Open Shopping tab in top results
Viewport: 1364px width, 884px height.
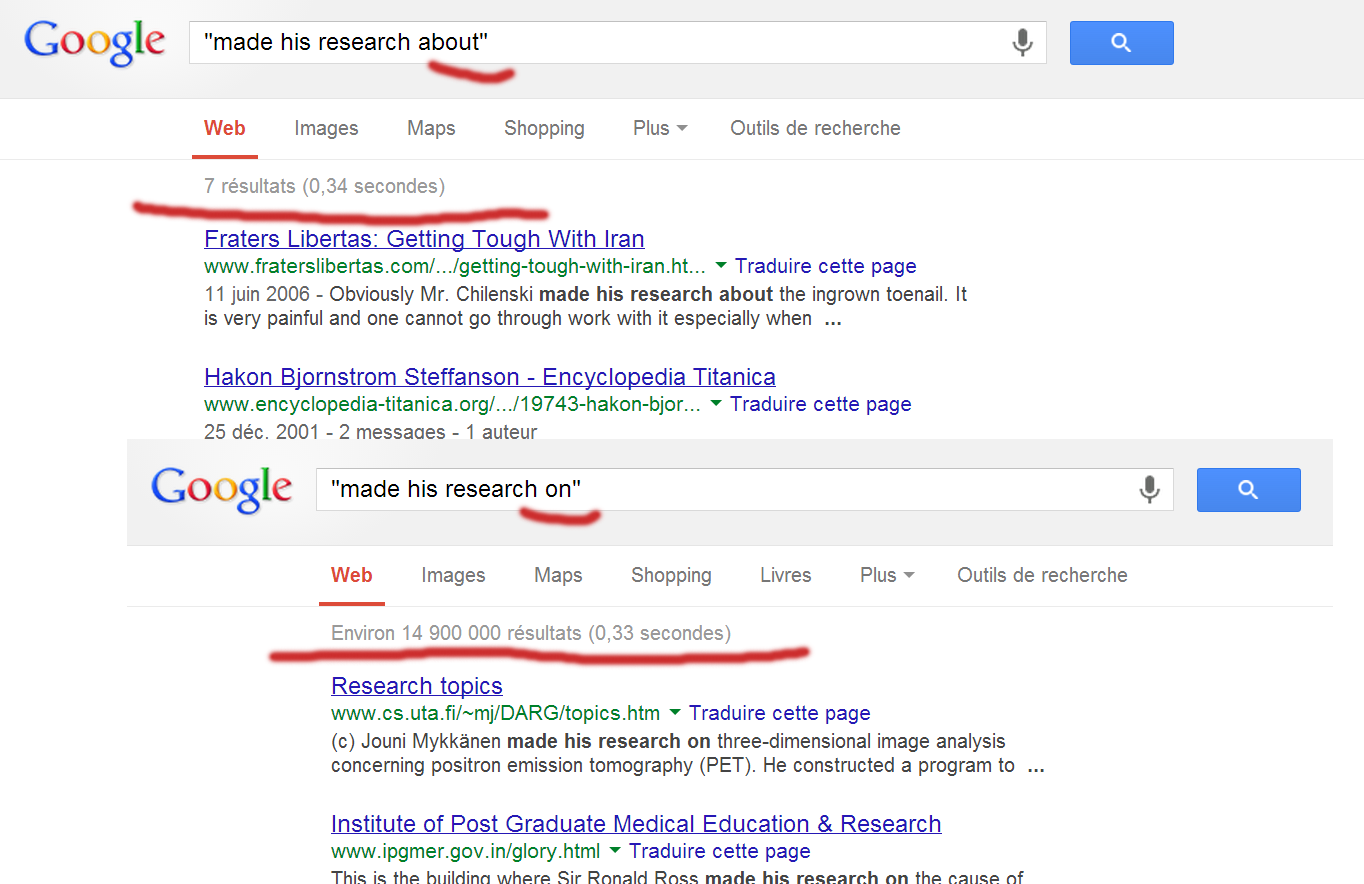(x=544, y=129)
